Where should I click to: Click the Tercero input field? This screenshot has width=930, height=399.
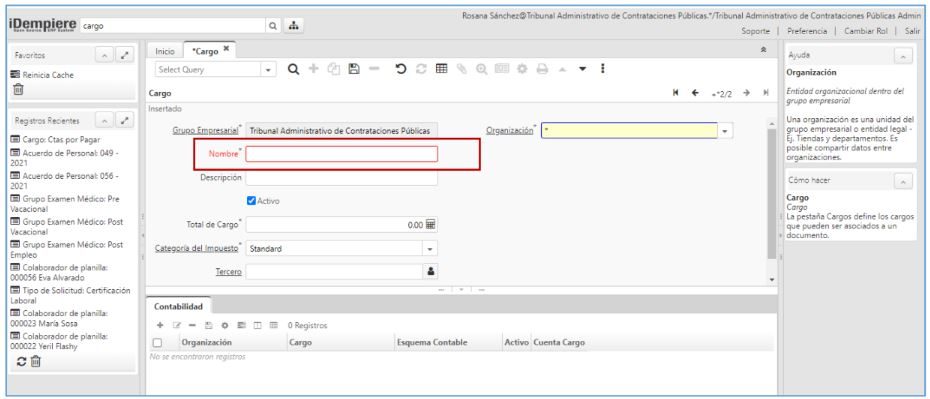click(335, 272)
